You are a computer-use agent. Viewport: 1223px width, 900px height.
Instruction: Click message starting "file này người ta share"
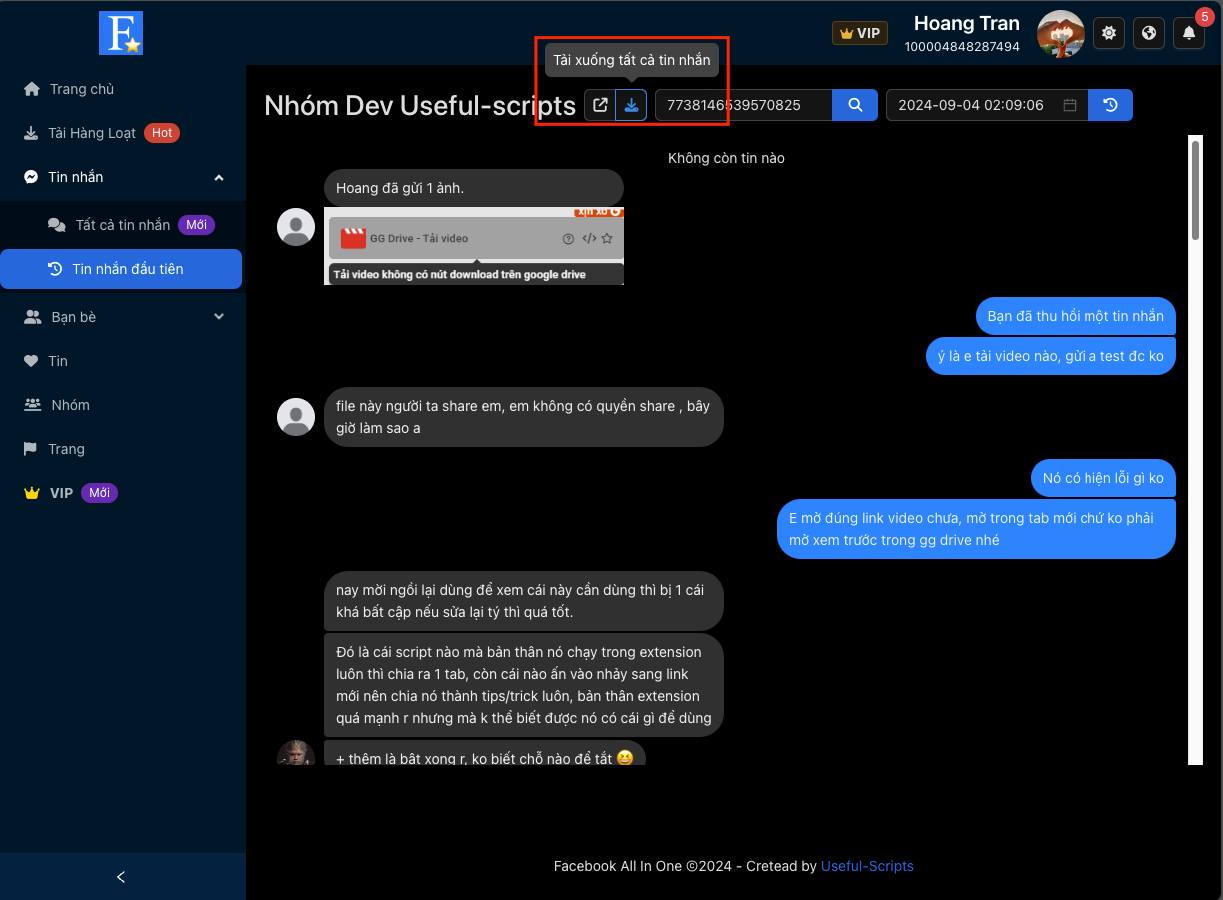click(x=523, y=417)
